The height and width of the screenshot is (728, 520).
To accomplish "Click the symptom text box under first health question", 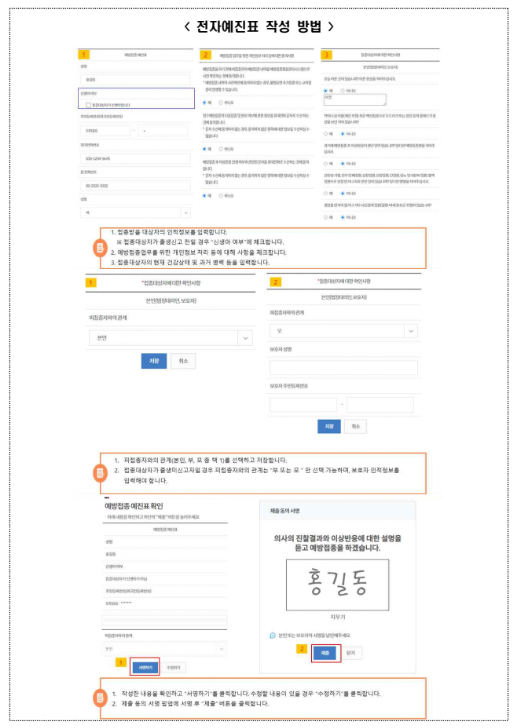I will click(x=355, y=99).
